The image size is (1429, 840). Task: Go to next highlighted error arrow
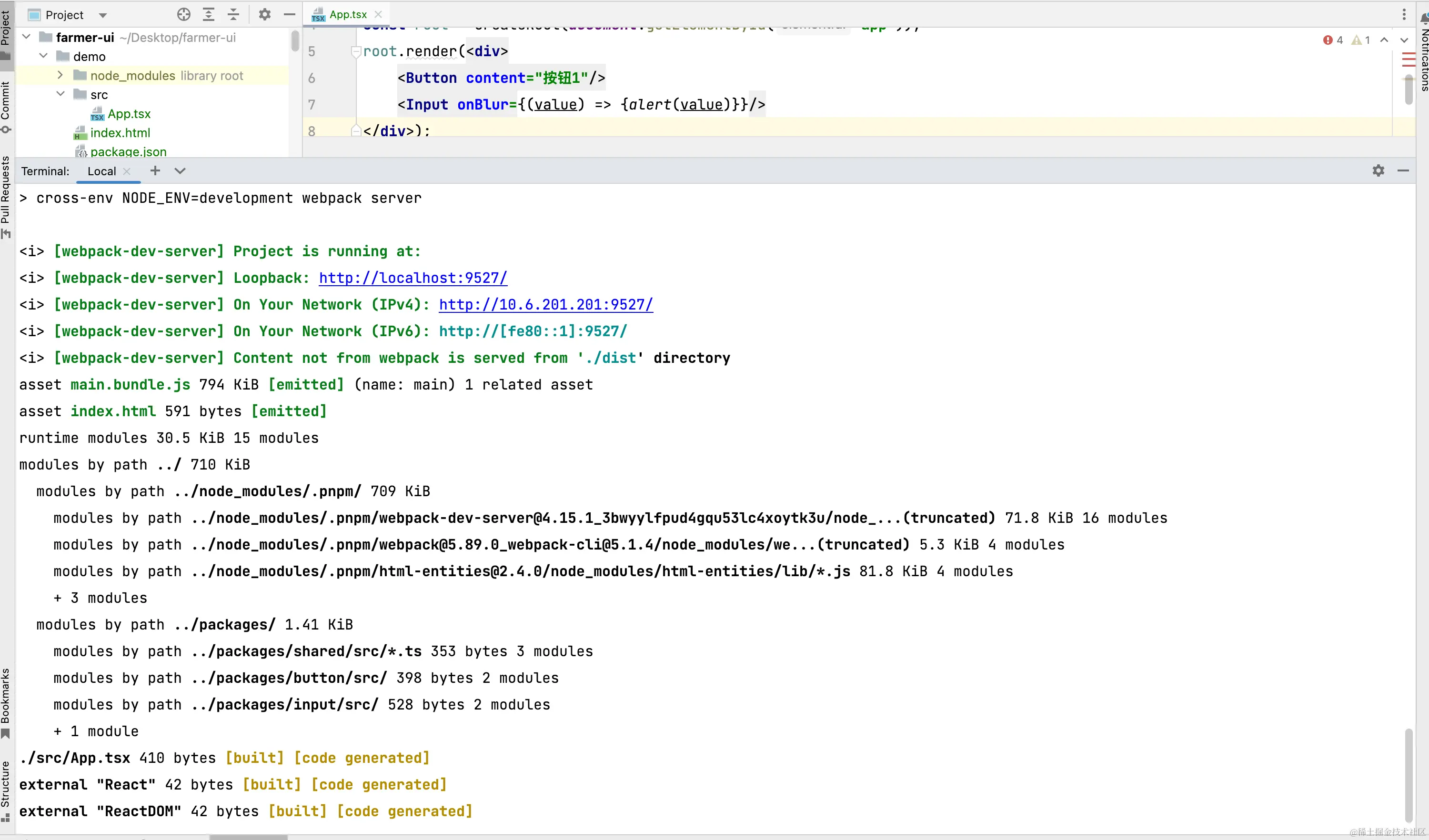tap(1404, 40)
